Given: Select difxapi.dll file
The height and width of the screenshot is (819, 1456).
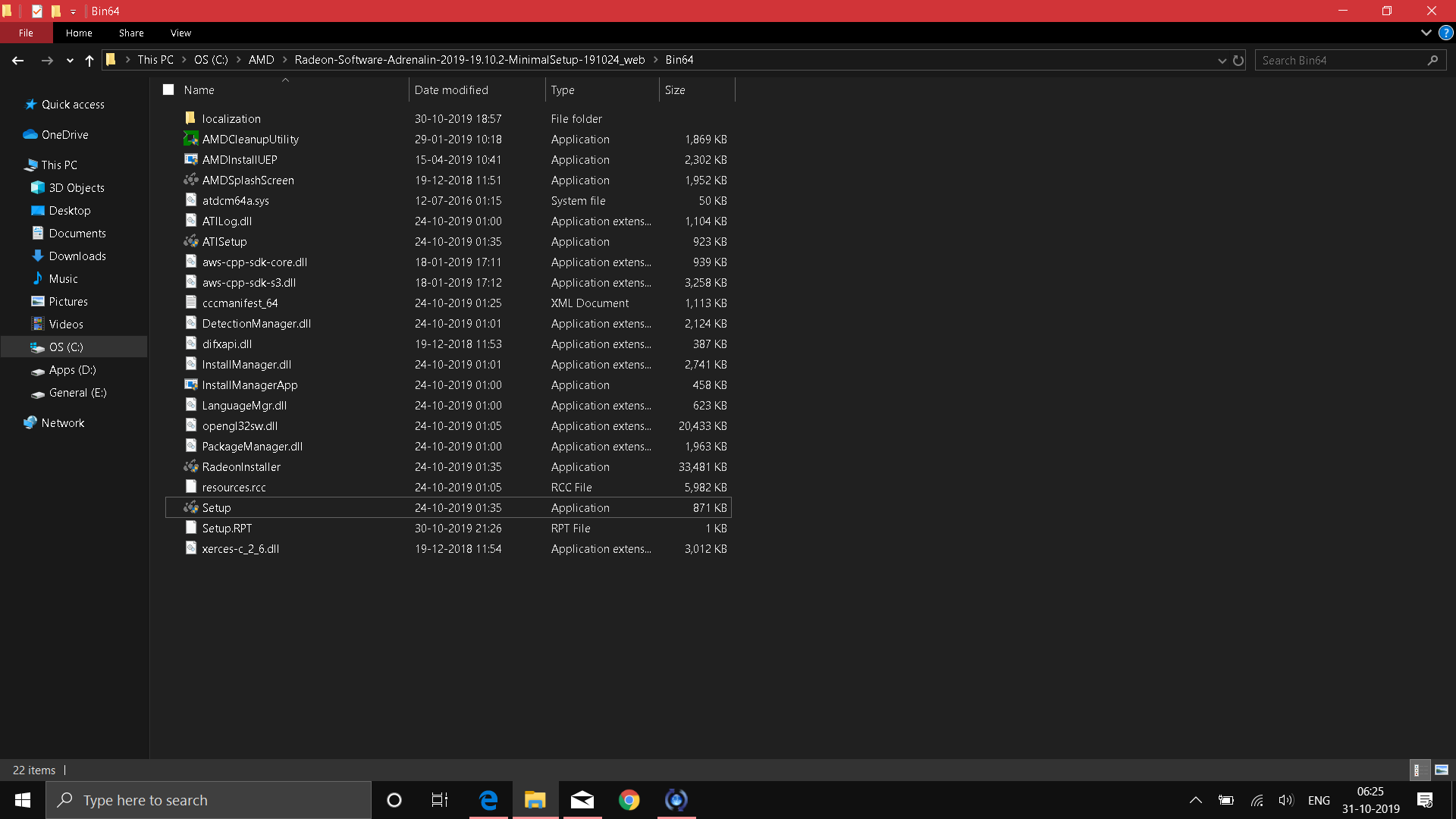Looking at the screenshot, I should (x=227, y=344).
